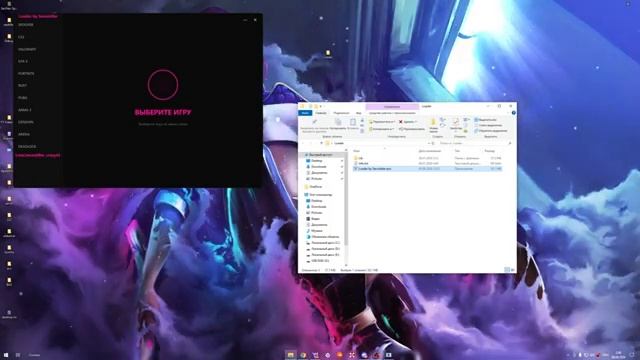
Task: Focus the Explorer search box
Action: tap(475, 143)
